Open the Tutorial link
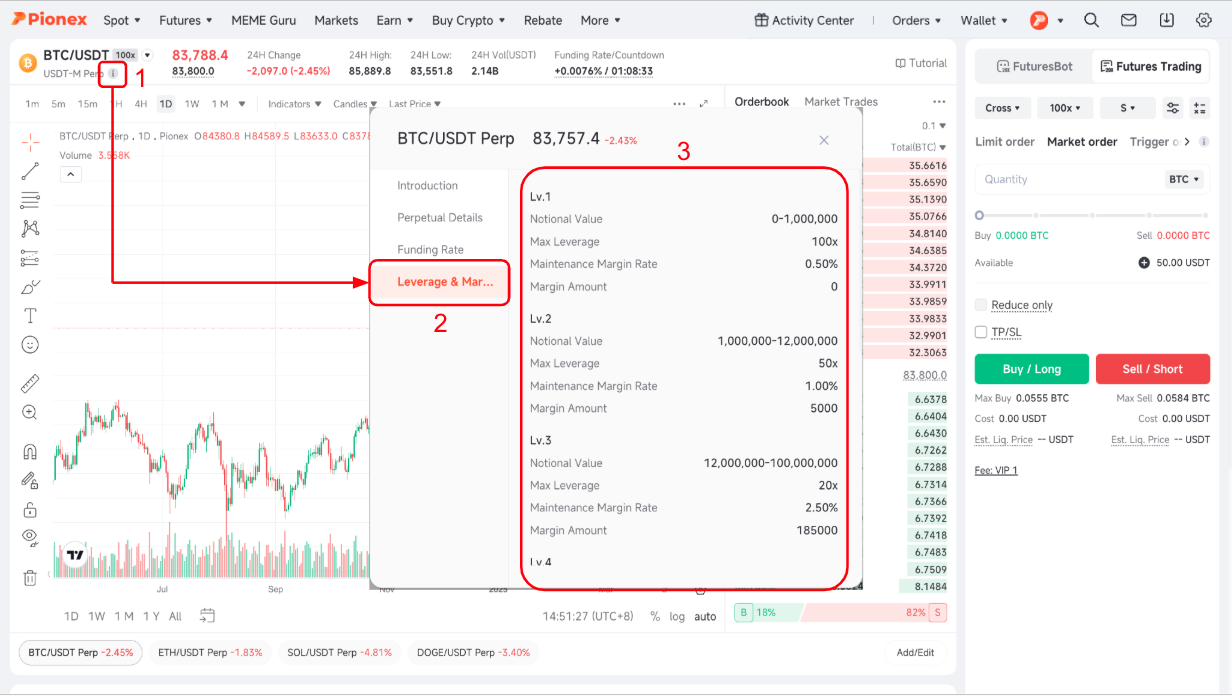 pyautogui.click(x=921, y=63)
